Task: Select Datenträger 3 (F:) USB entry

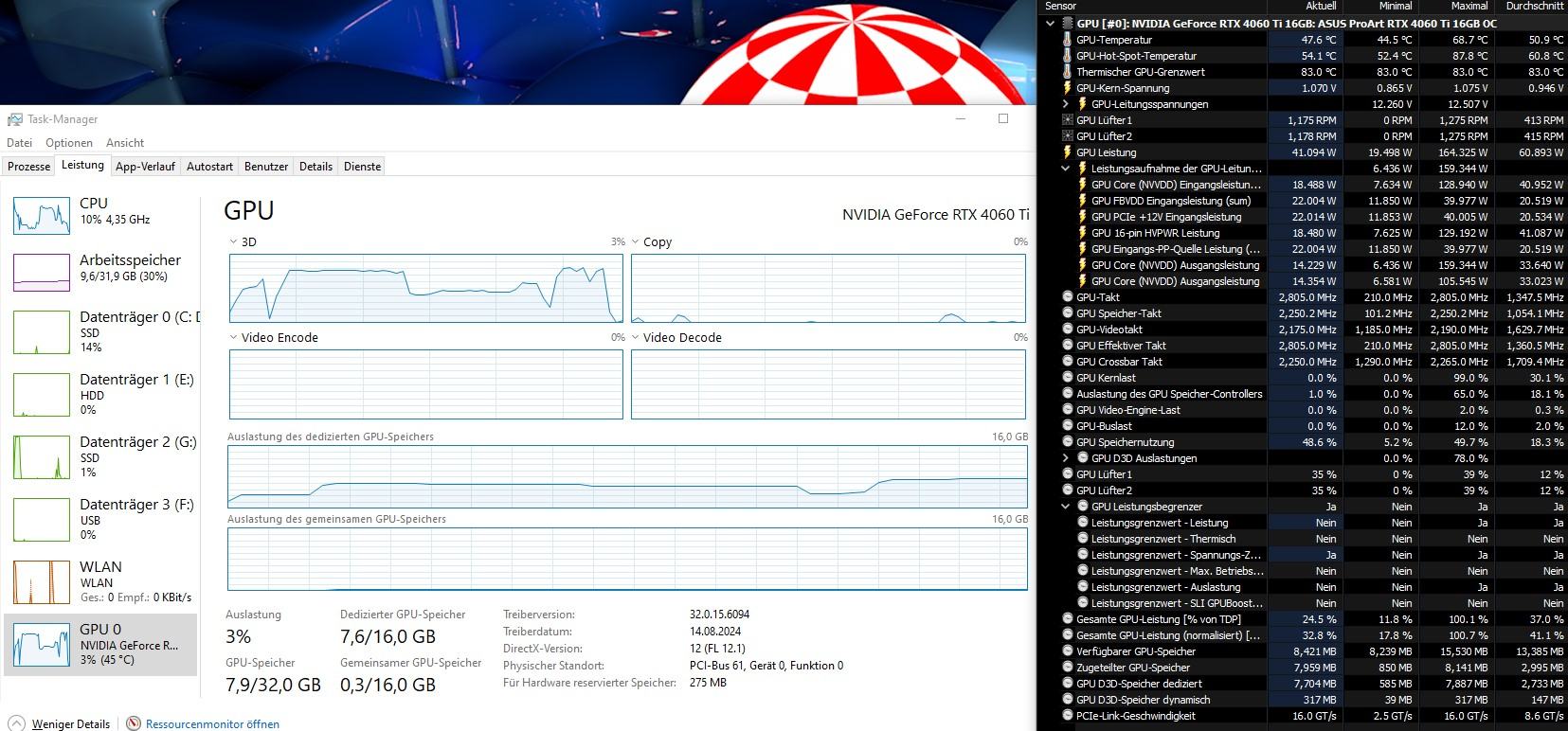Action: click(x=101, y=519)
